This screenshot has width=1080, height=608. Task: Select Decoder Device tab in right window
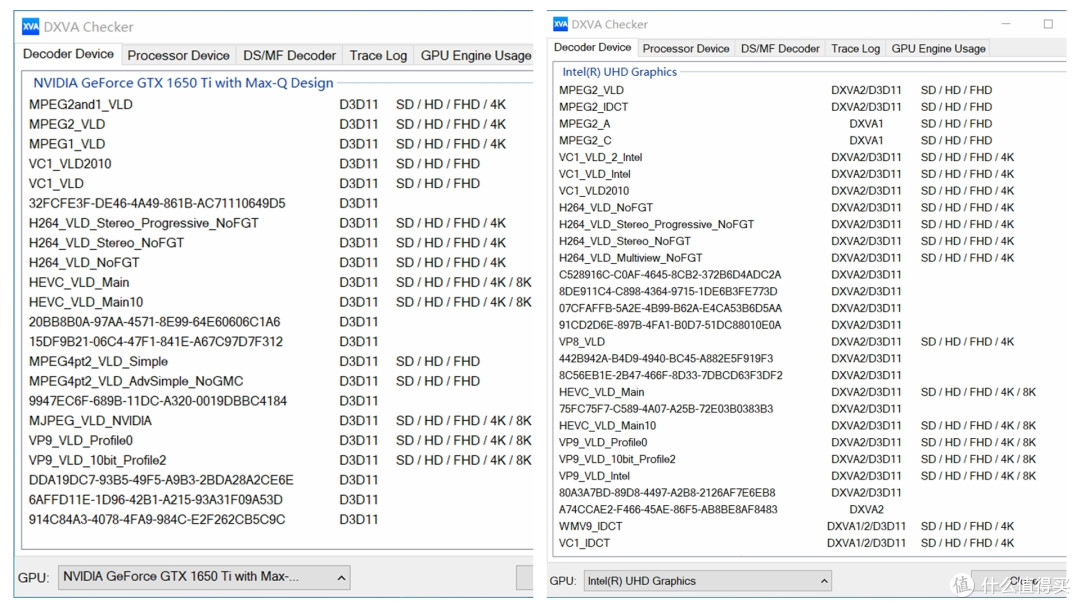tap(592, 48)
